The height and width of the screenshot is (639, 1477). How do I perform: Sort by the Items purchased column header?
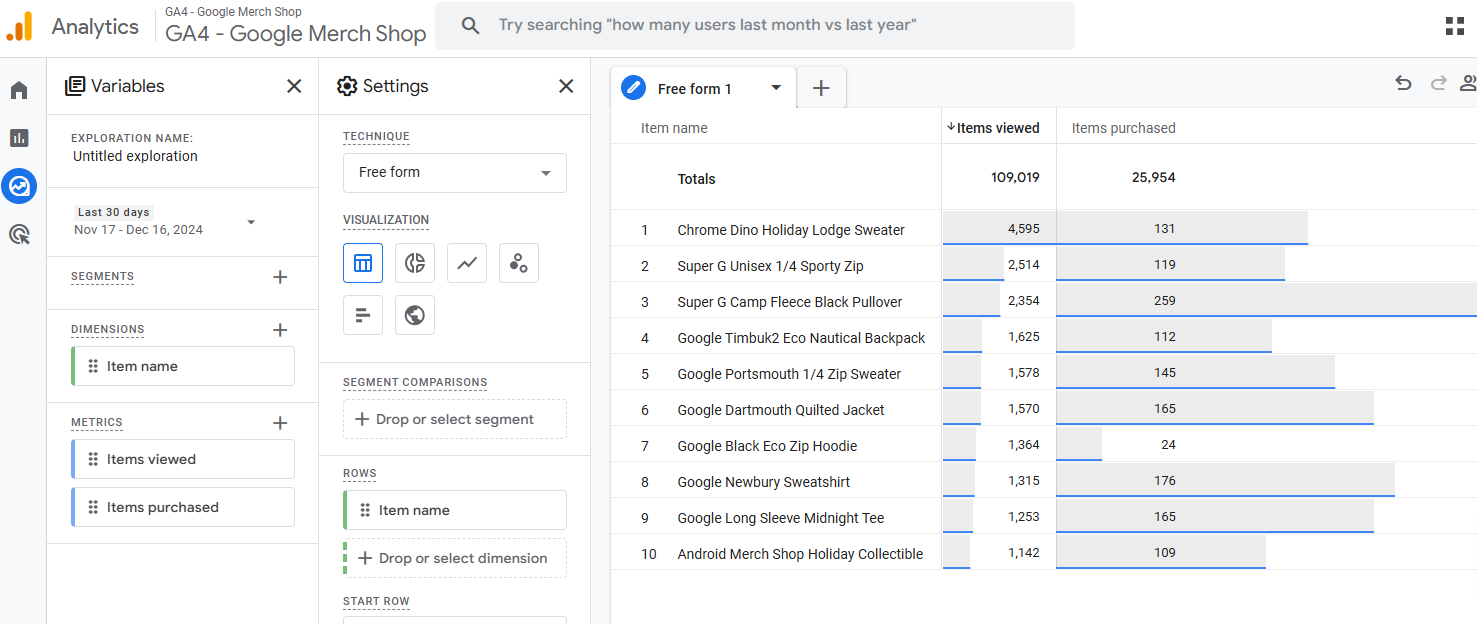pyautogui.click(x=1123, y=128)
